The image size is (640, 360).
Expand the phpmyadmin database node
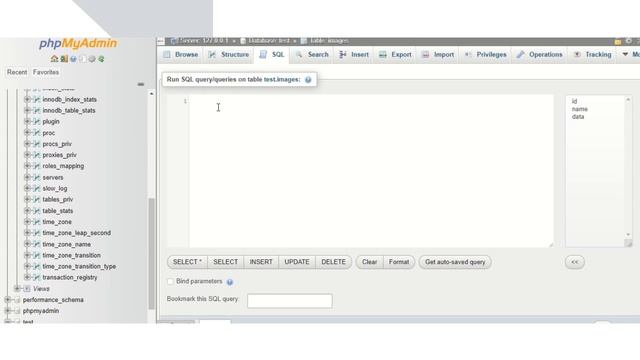click(7, 311)
